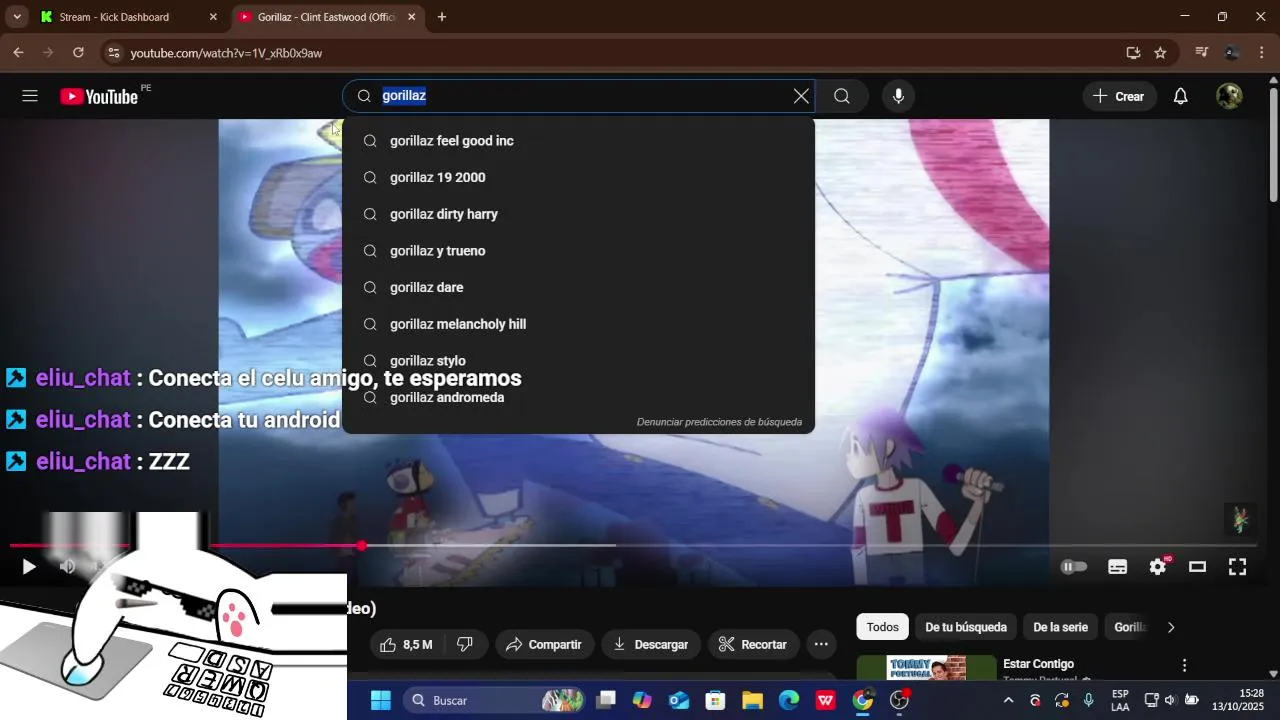Open the Estar Contigo video title
1280x720 pixels.
tap(1038, 664)
